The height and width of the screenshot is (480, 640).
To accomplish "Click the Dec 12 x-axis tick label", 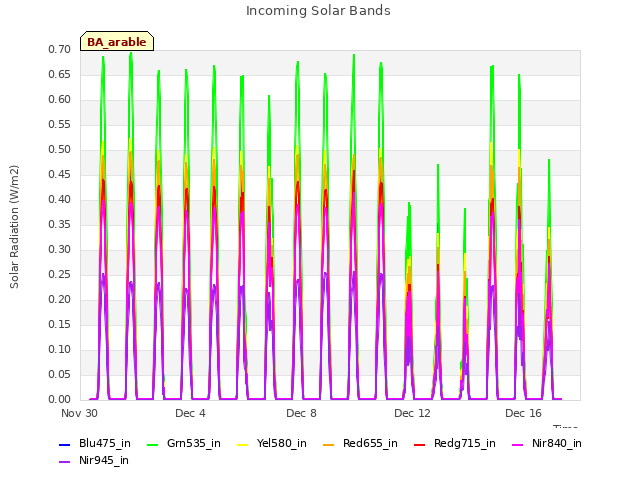I will pos(412,413).
